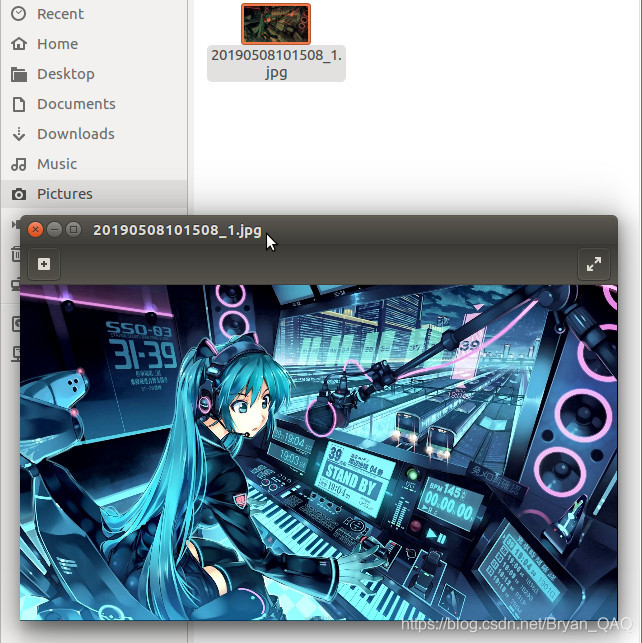The image size is (642, 643).
Task: Click the 20190508101508_1.jpg file name label
Action: (x=276, y=64)
